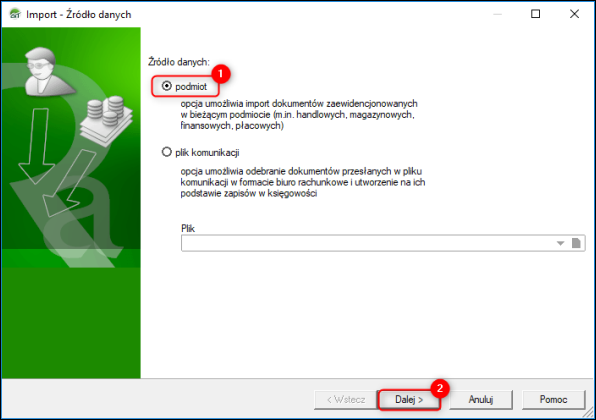Close the Import – Źródło danych window

pyautogui.click(x=574, y=14)
